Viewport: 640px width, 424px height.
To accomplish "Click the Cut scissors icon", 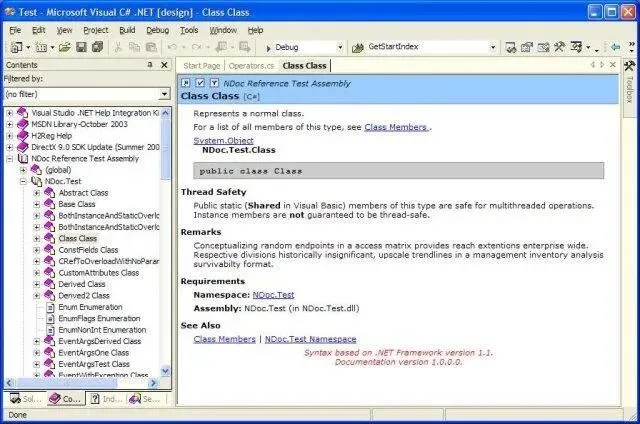I will click(x=118, y=47).
